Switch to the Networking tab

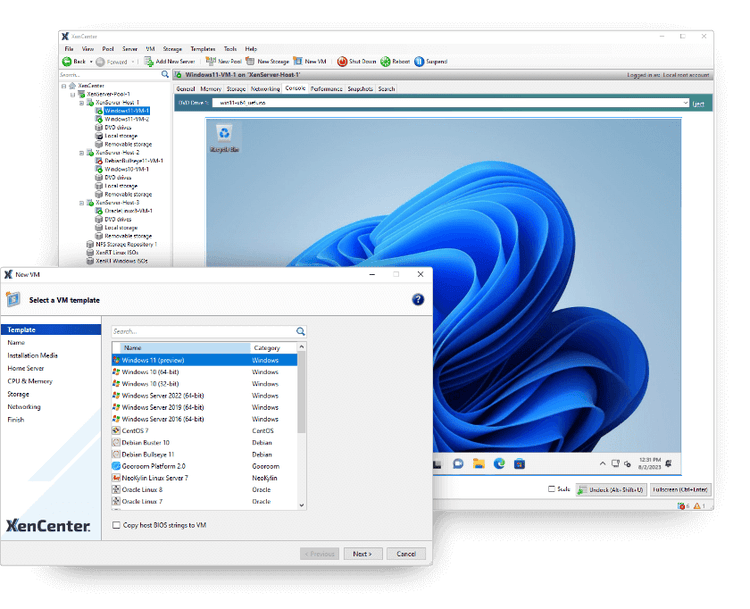[x=265, y=89]
